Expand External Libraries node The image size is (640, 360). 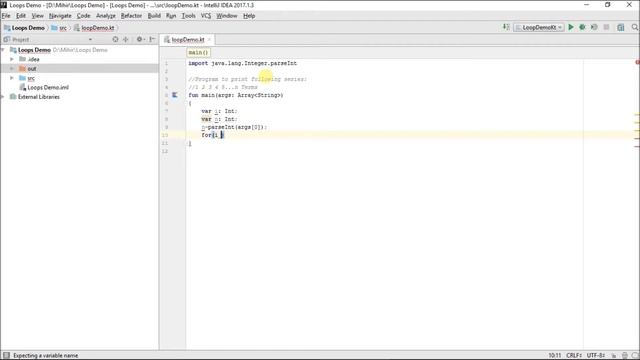[x=3, y=97]
